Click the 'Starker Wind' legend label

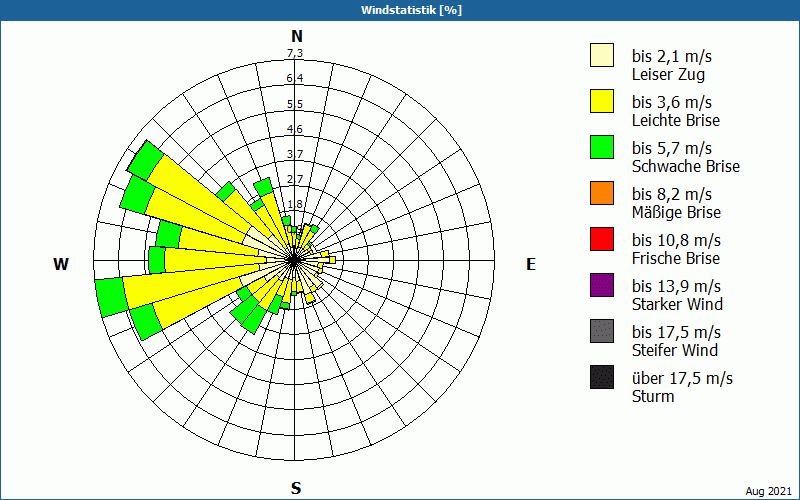point(678,304)
